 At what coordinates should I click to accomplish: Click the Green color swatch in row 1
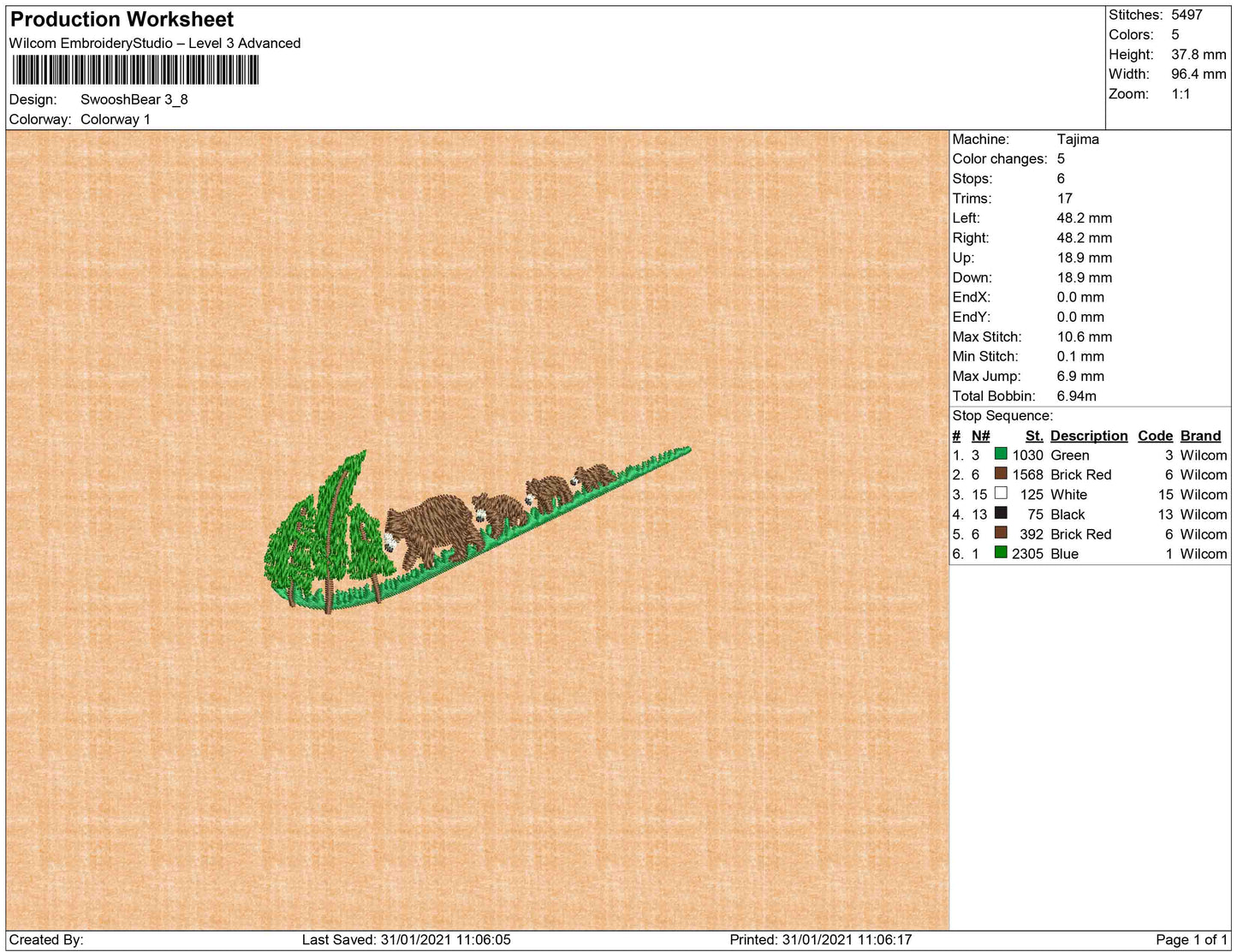click(x=1000, y=454)
